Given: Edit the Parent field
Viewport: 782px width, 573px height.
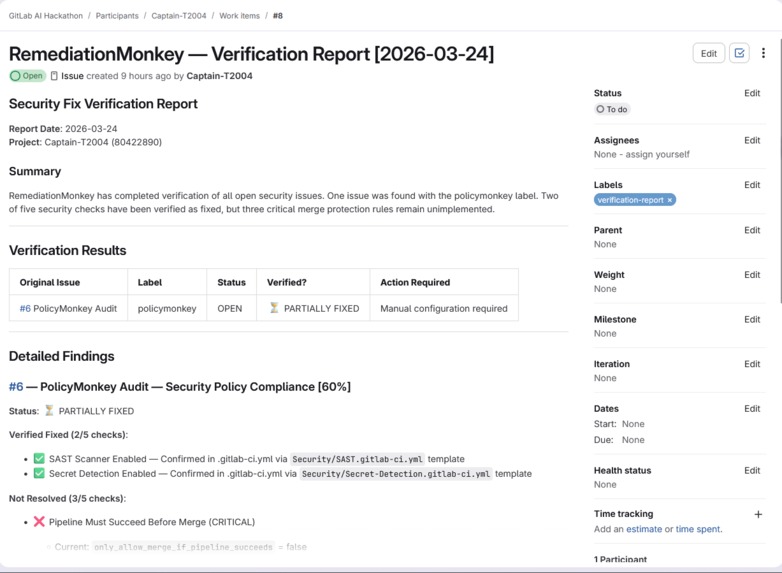Looking at the screenshot, I should pos(752,230).
